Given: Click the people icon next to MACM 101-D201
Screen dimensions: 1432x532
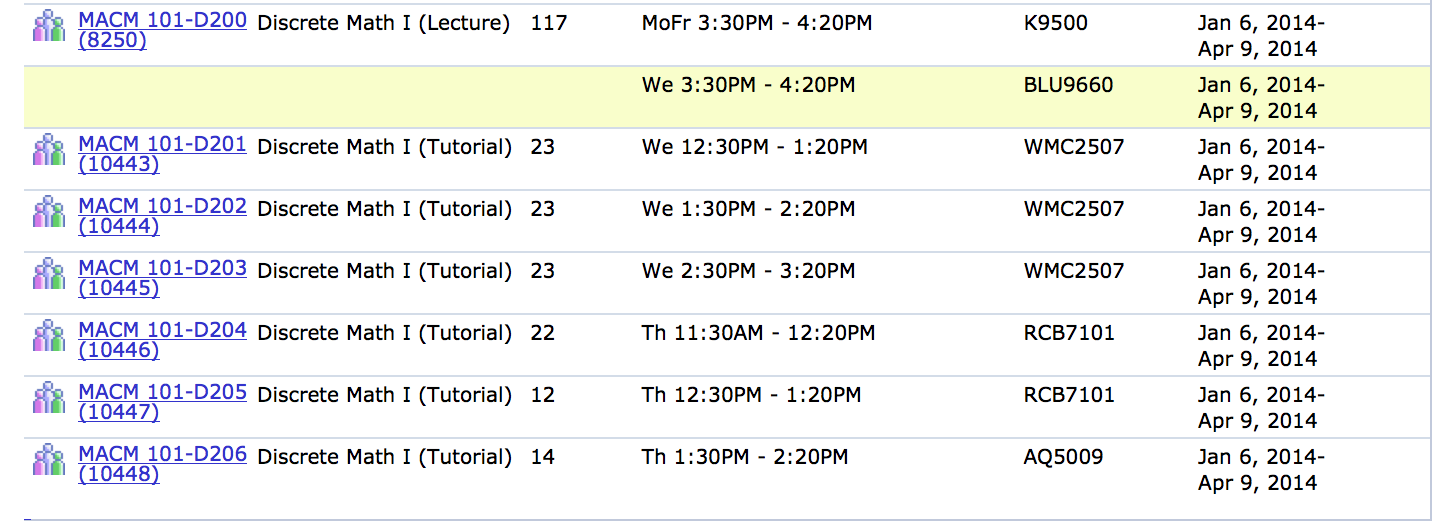Looking at the screenshot, I should [x=48, y=150].
